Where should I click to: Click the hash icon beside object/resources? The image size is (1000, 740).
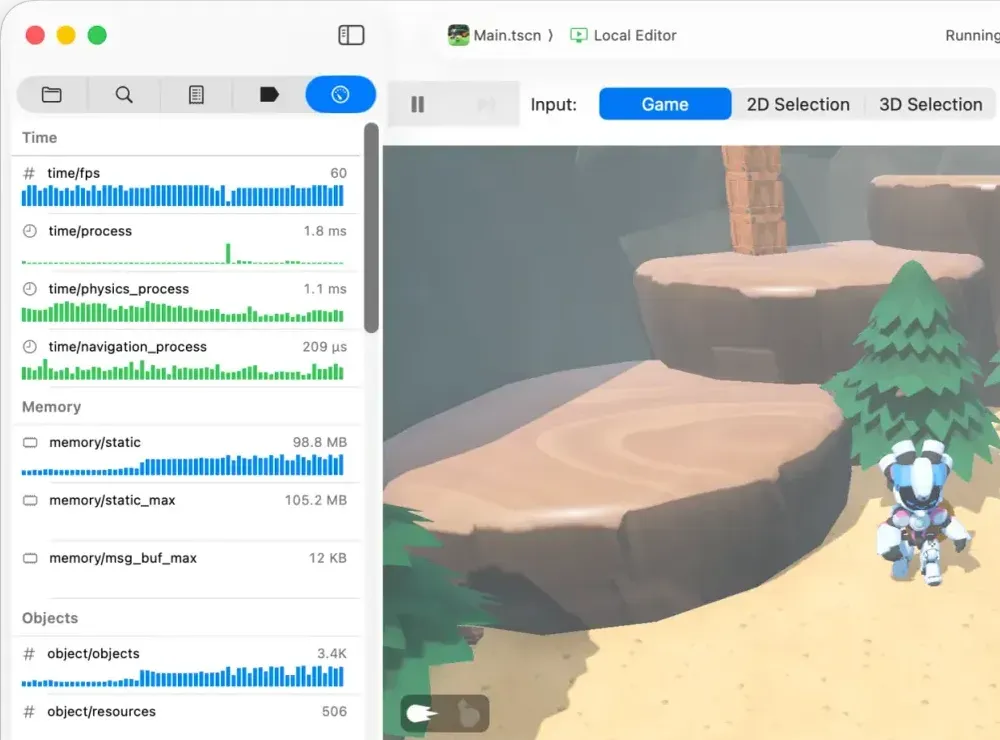[29, 711]
